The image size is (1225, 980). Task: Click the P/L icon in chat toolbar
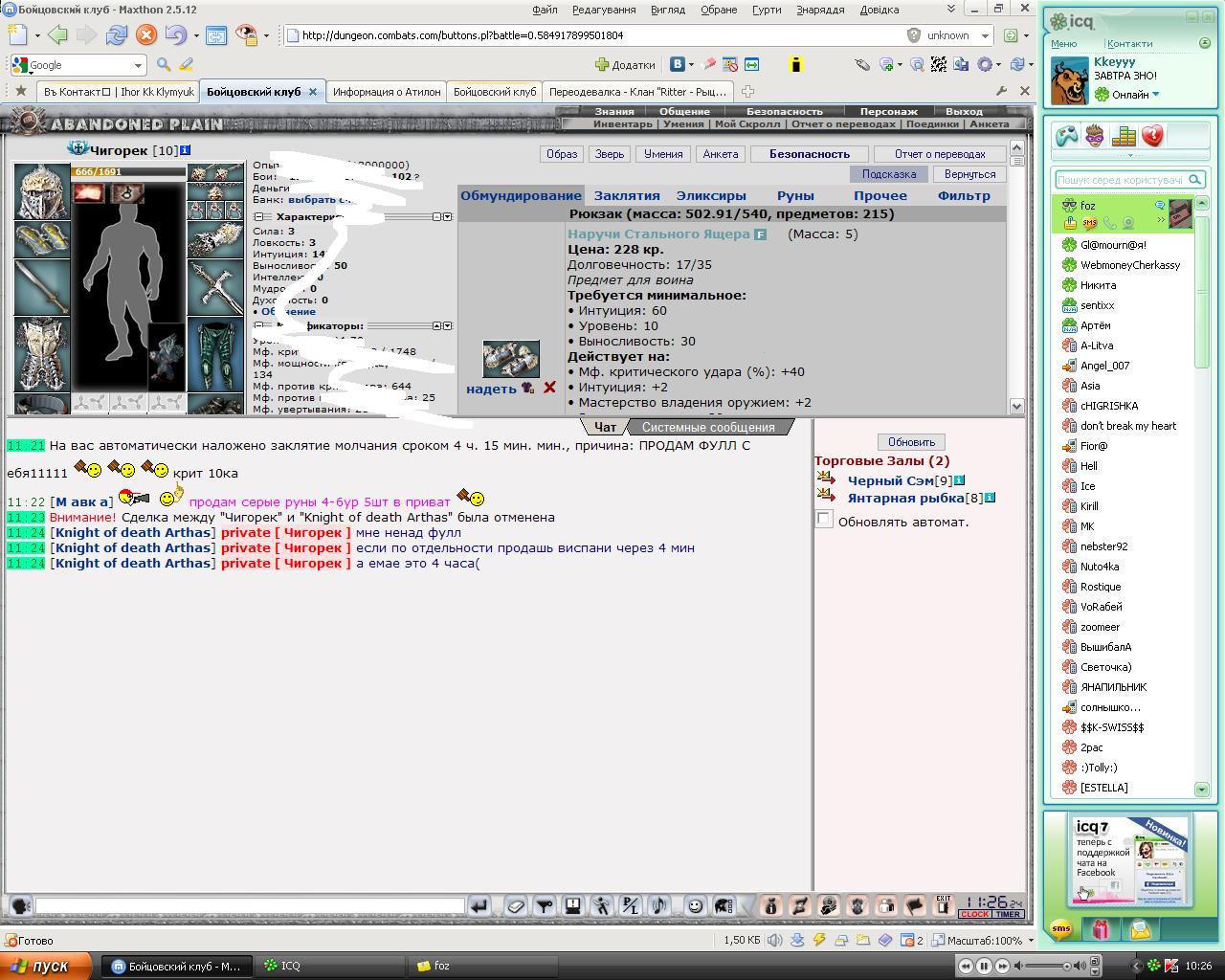(631, 905)
